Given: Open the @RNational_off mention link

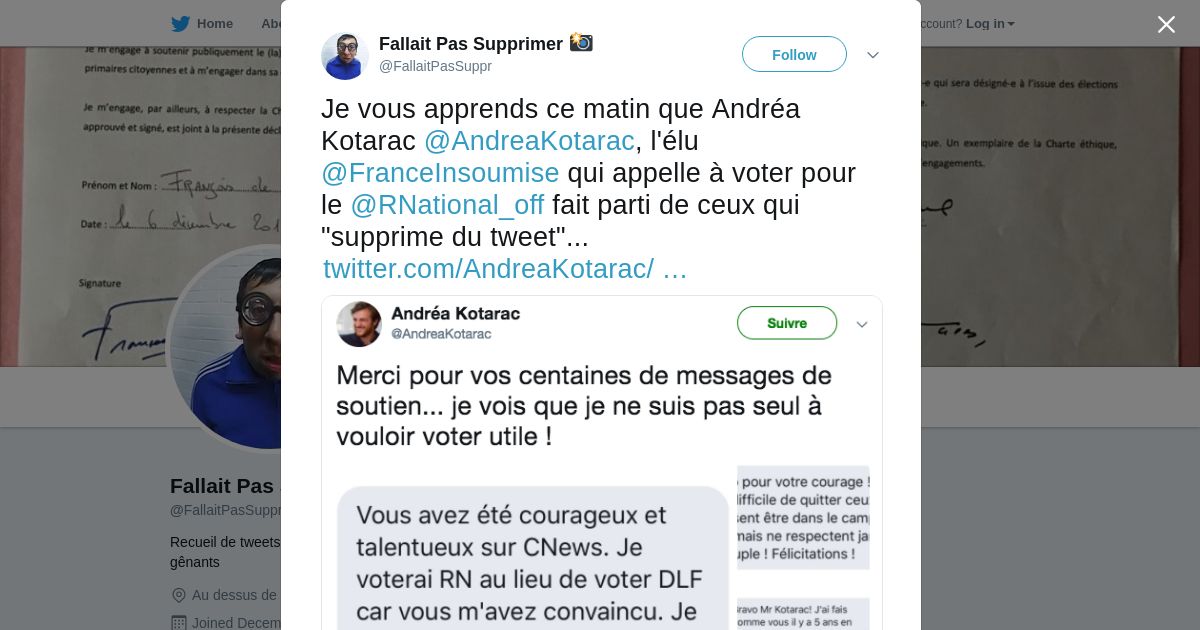Looking at the screenshot, I should pyautogui.click(x=447, y=205).
